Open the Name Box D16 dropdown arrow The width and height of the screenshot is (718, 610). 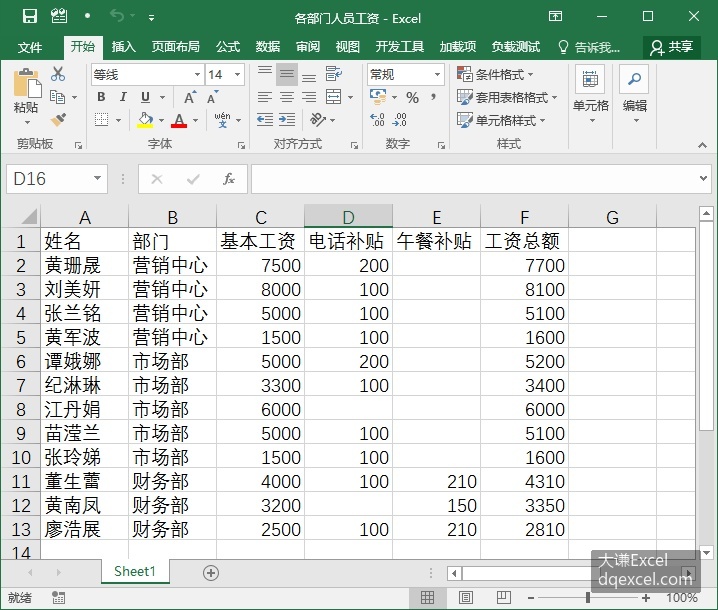click(x=98, y=178)
